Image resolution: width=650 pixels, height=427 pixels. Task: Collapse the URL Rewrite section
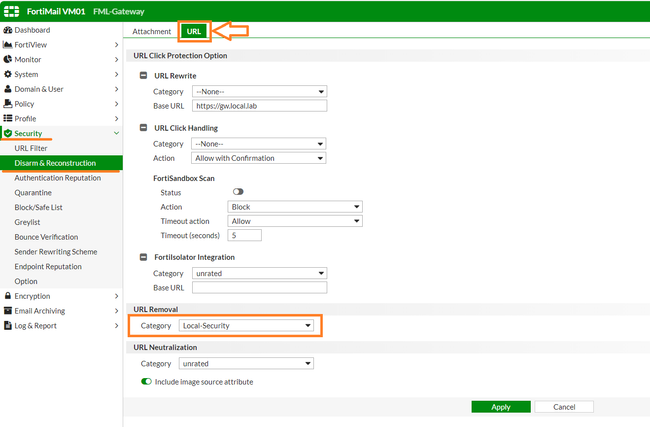tap(145, 76)
